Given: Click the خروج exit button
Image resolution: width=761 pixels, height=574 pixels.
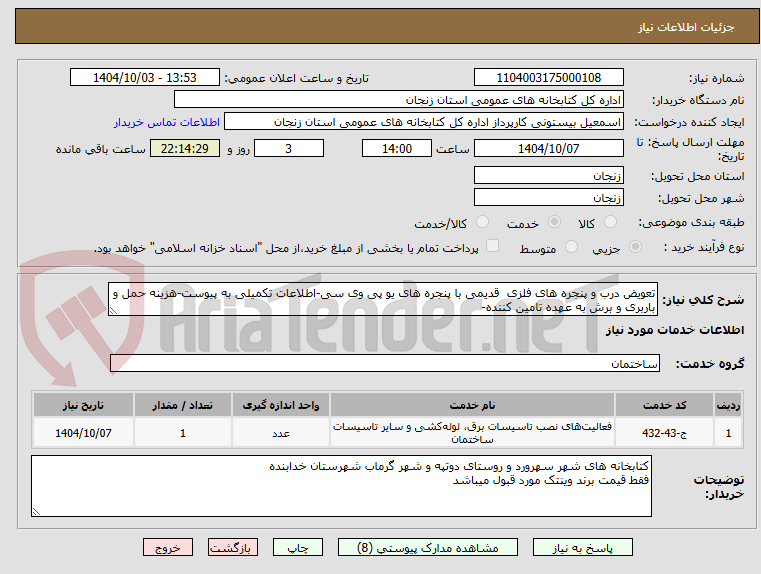Looking at the screenshot, I should click(167, 547).
